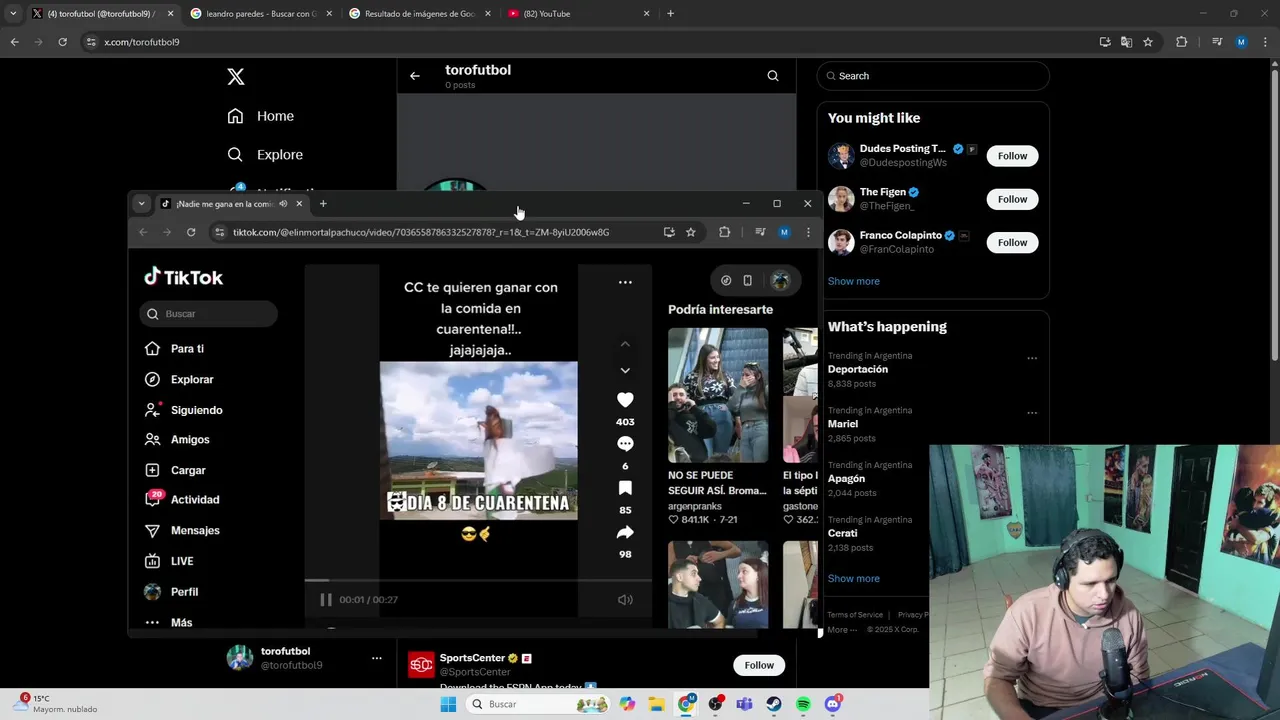Follow The Figen on X
1280x720 pixels.
point(1012,199)
